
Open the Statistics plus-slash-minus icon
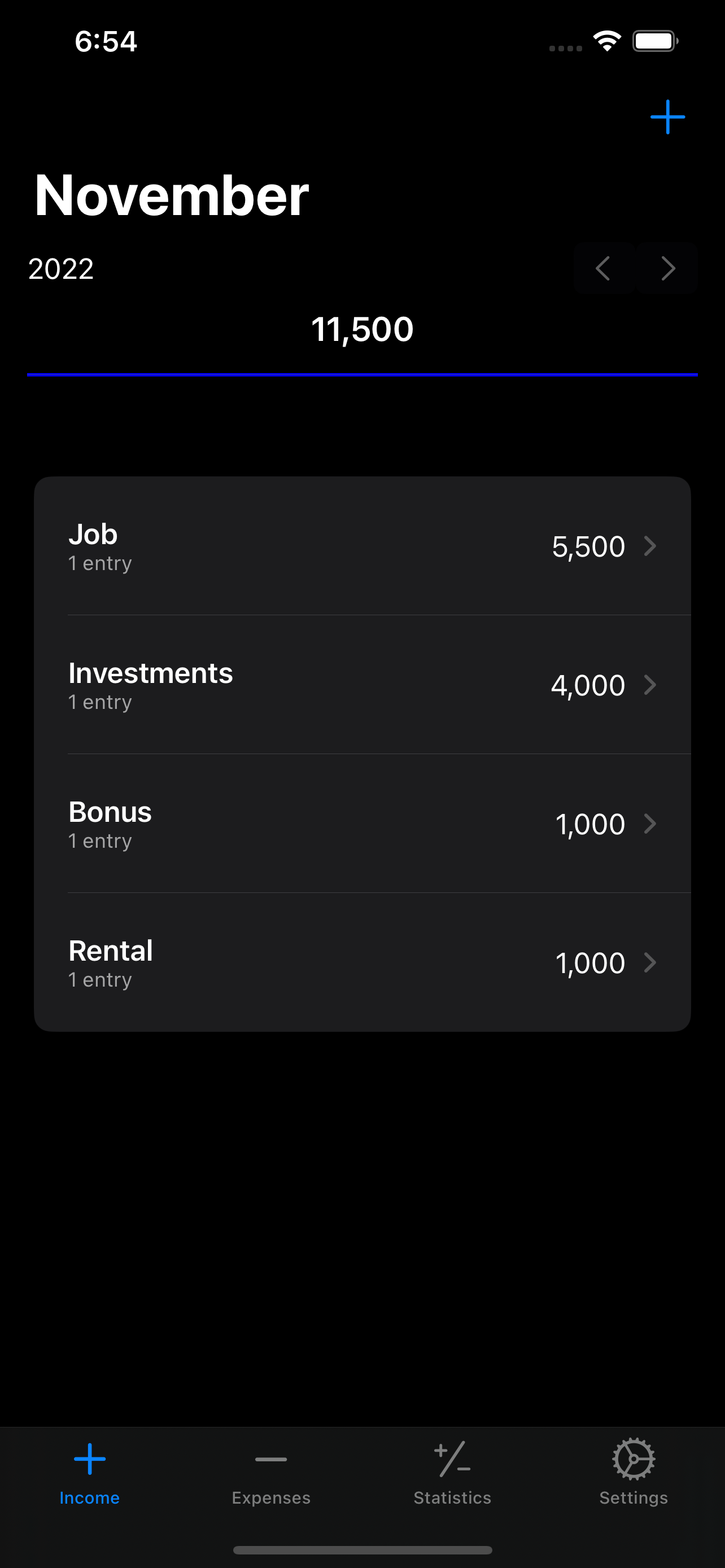tap(452, 1458)
